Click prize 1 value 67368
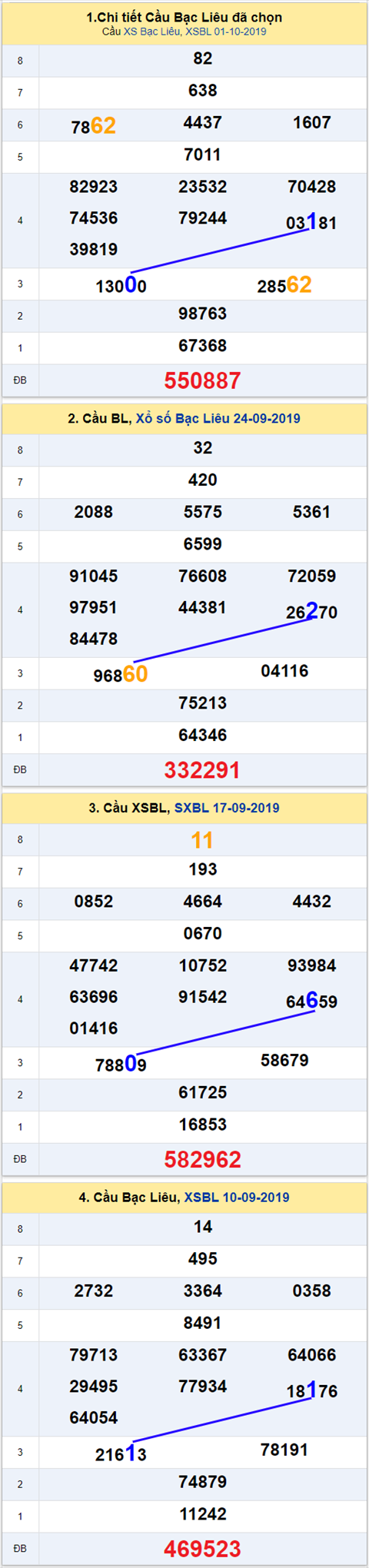Viewport: 369px width, 1568px height. click(x=203, y=346)
